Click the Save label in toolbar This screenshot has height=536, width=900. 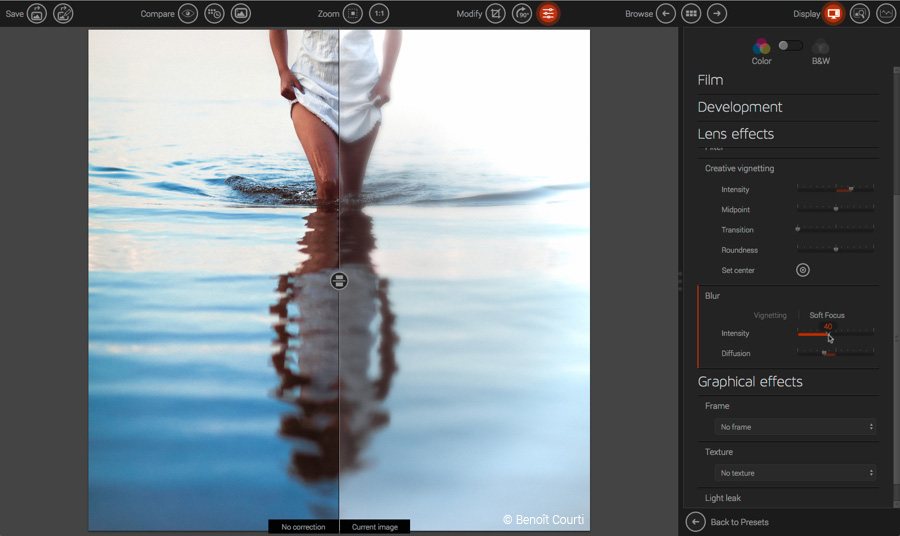pos(15,14)
